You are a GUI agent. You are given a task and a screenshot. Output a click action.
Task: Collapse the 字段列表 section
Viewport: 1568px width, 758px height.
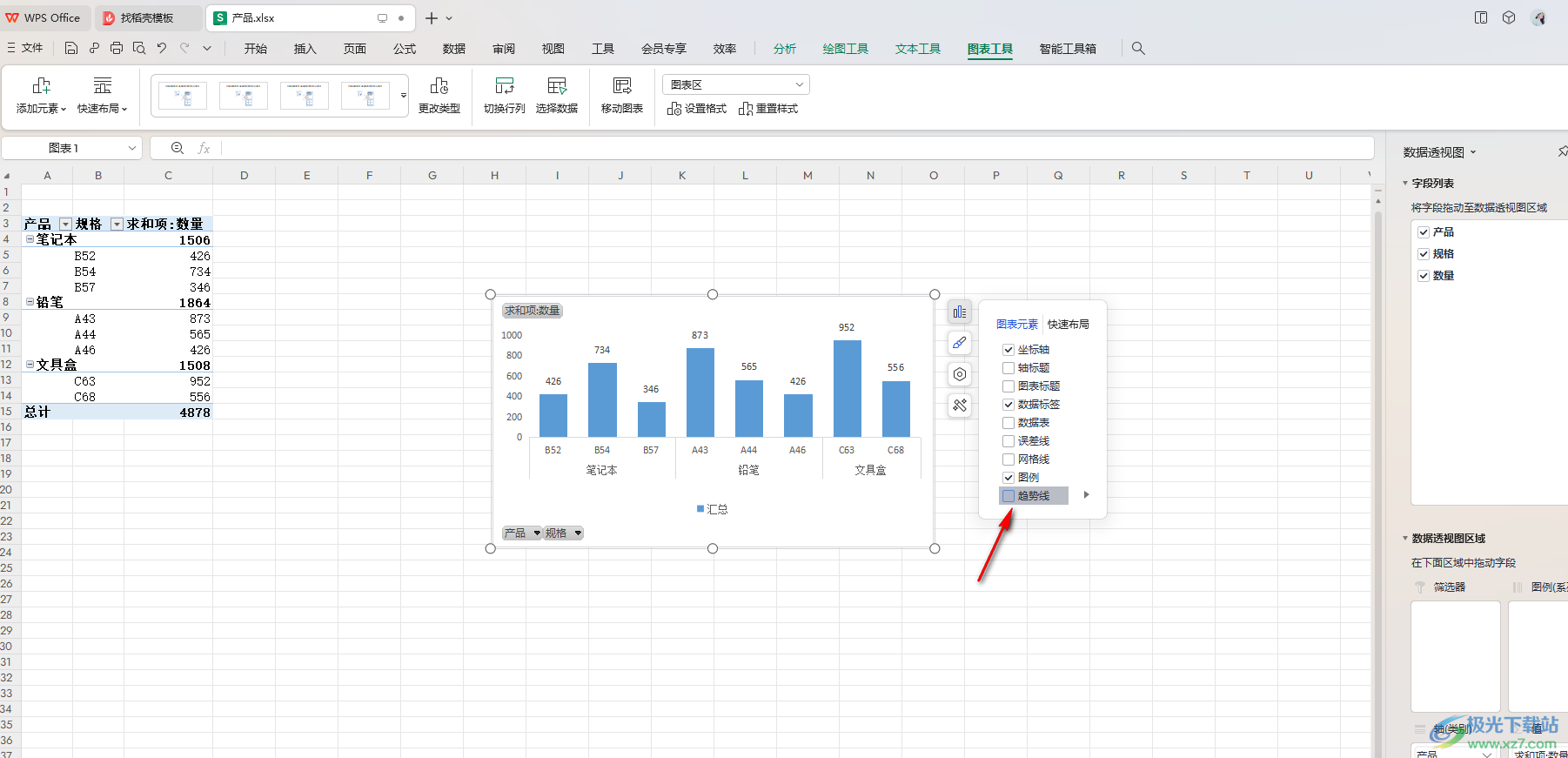click(x=1405, y=184)
